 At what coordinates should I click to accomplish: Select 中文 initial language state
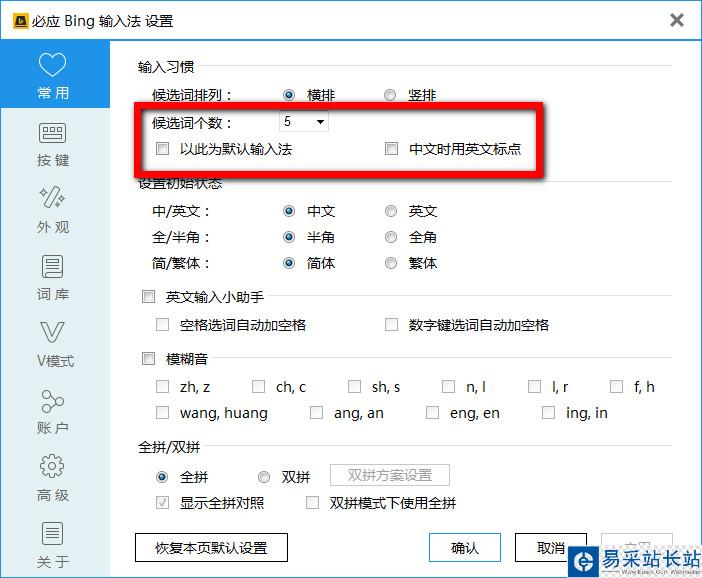(289, 211)
